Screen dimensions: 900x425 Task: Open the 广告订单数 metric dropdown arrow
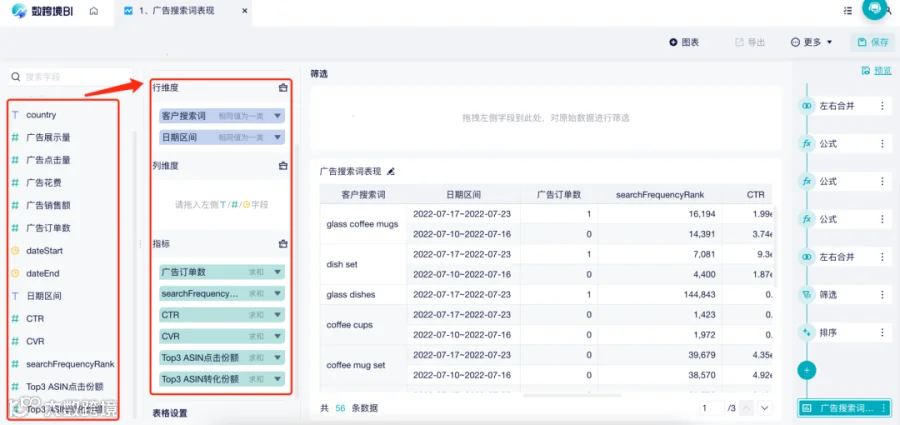pyautogui.click(x=277, y=272)
